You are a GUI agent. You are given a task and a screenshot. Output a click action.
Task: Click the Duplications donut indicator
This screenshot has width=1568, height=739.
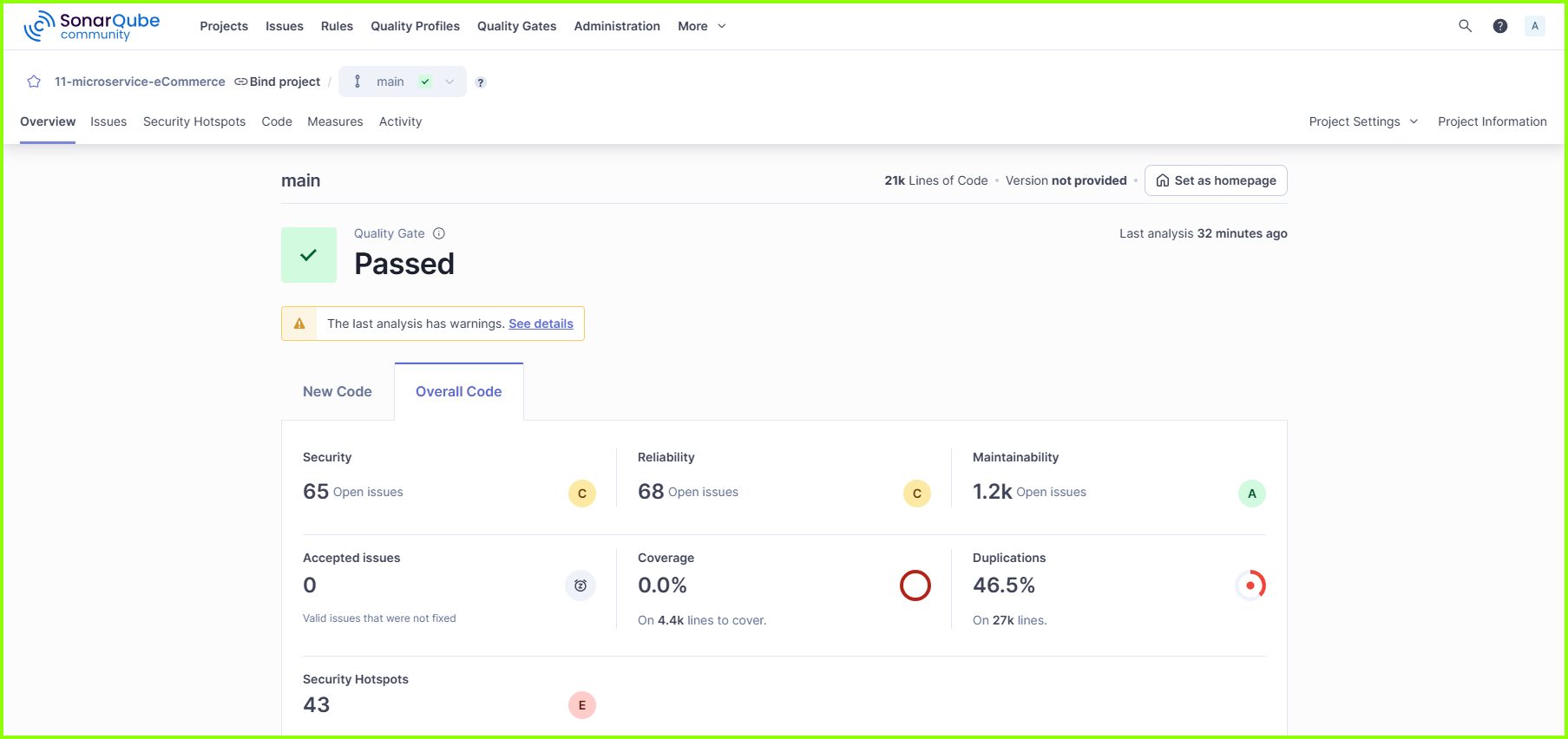point(1250,585)
